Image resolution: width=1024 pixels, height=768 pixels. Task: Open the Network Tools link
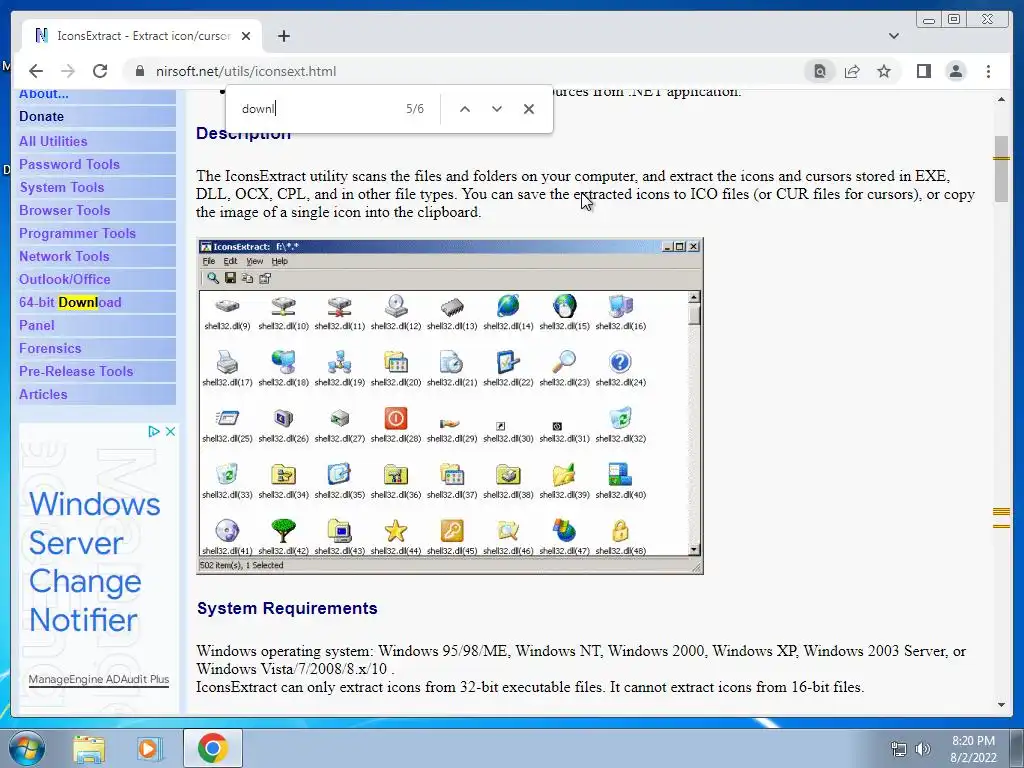click(64, 256)
